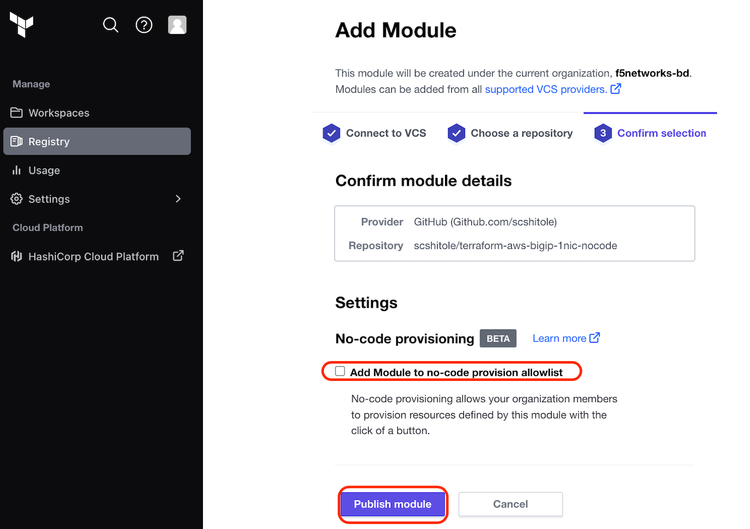
Task: Select the Choose a repository step
Action: coord(510,133)
